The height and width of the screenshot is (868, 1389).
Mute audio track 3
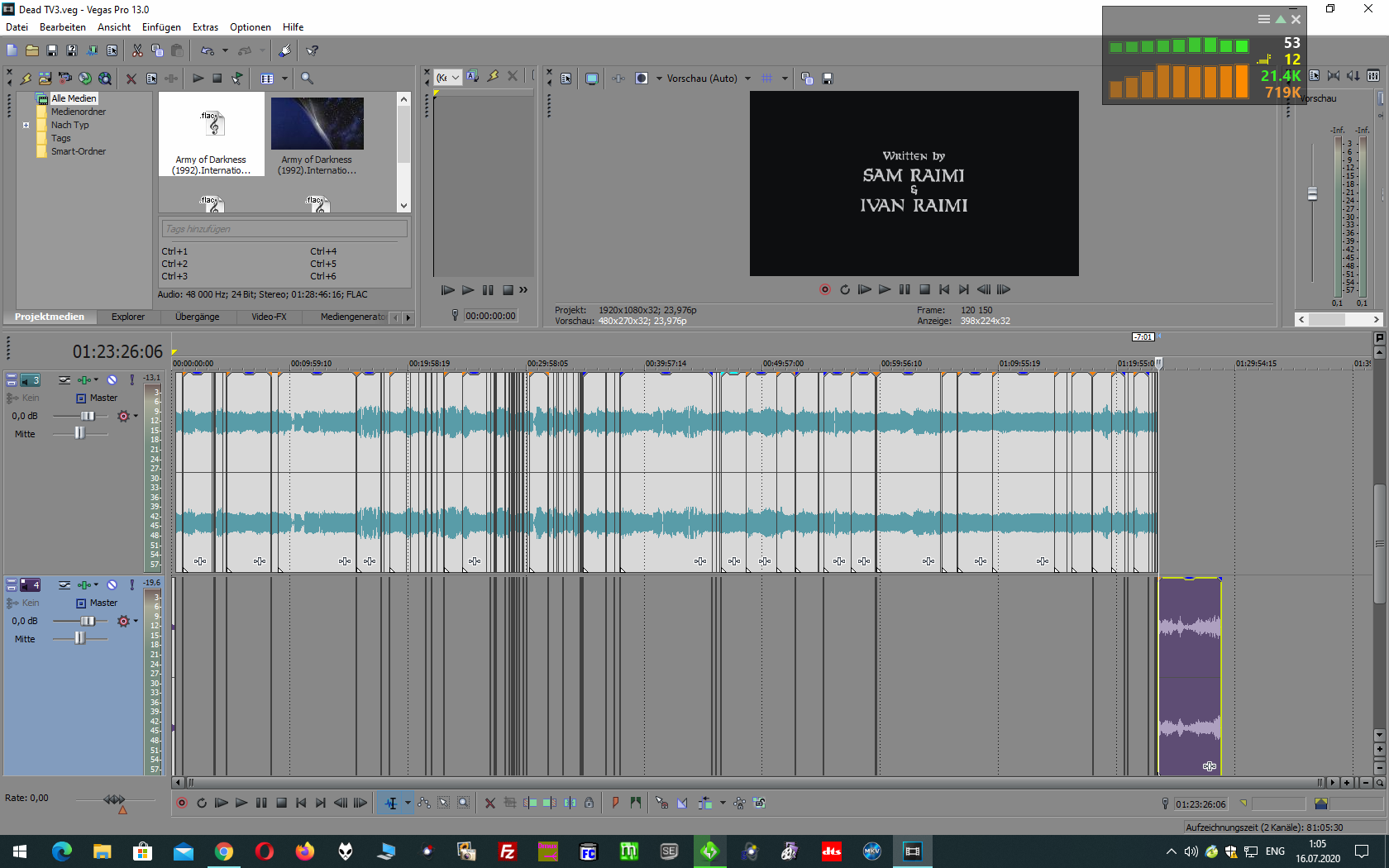[x=112, y=379]
